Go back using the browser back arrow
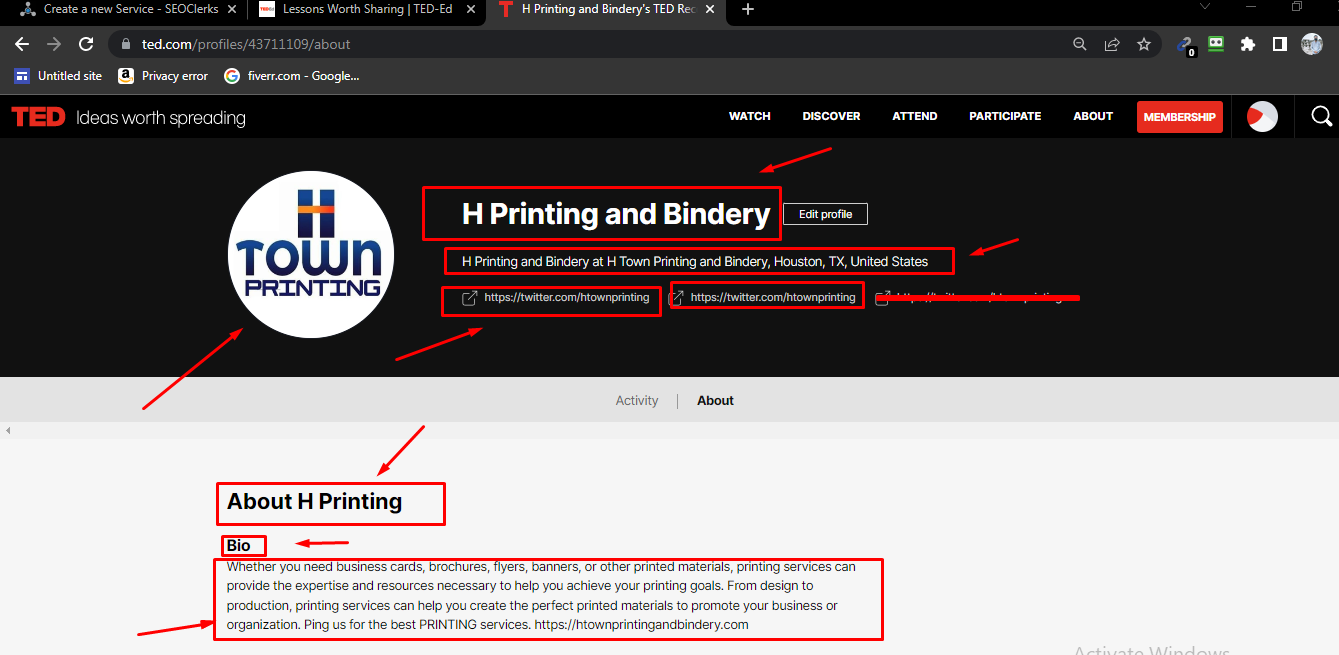Screen dimensions: 1339x655 [x=22, y=44]
